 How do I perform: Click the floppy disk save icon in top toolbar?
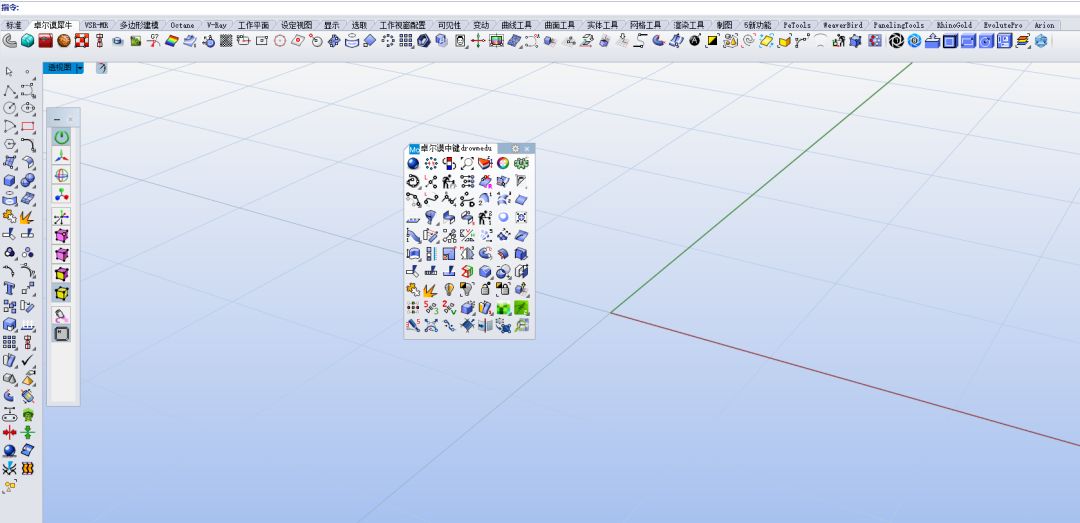pos(1004,41)
